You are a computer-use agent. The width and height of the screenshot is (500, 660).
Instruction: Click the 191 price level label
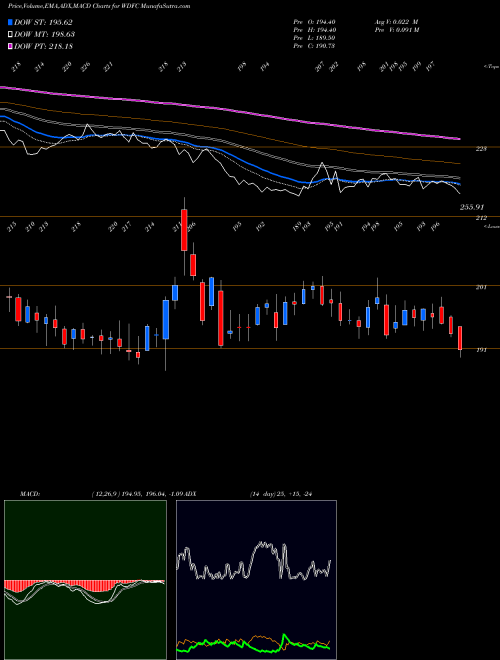click(x=481, y=350)
